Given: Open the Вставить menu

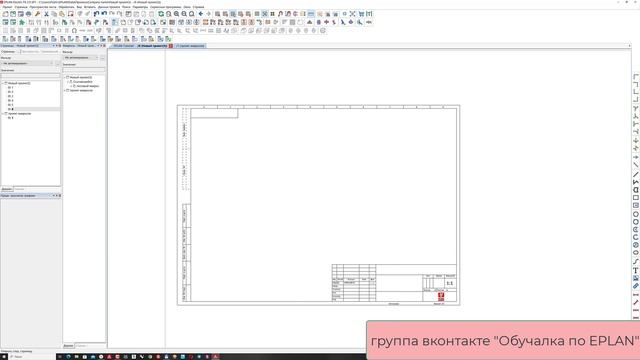Looking at the screenshot, I should click(90, 7).
